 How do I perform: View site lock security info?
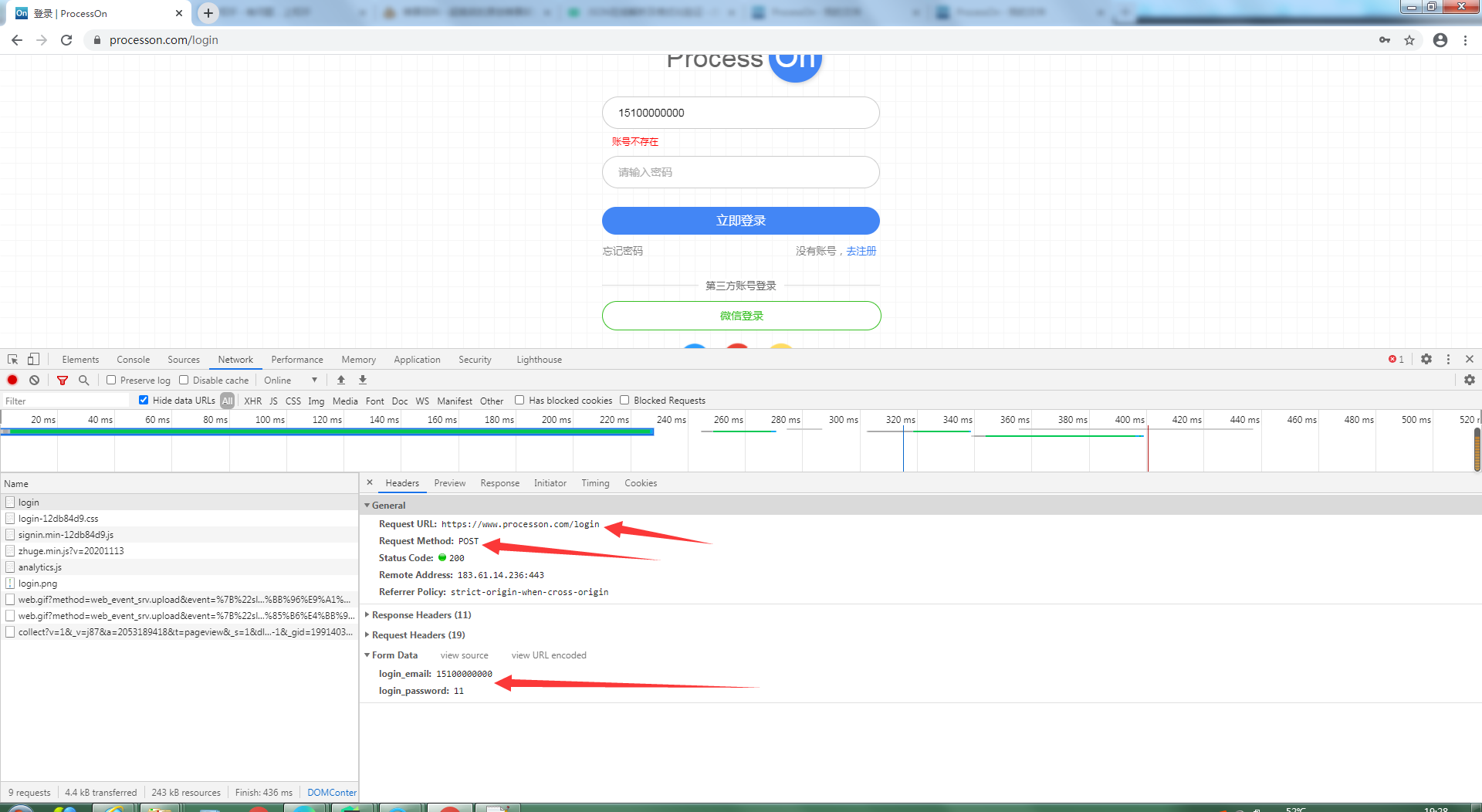coord(97,40)
